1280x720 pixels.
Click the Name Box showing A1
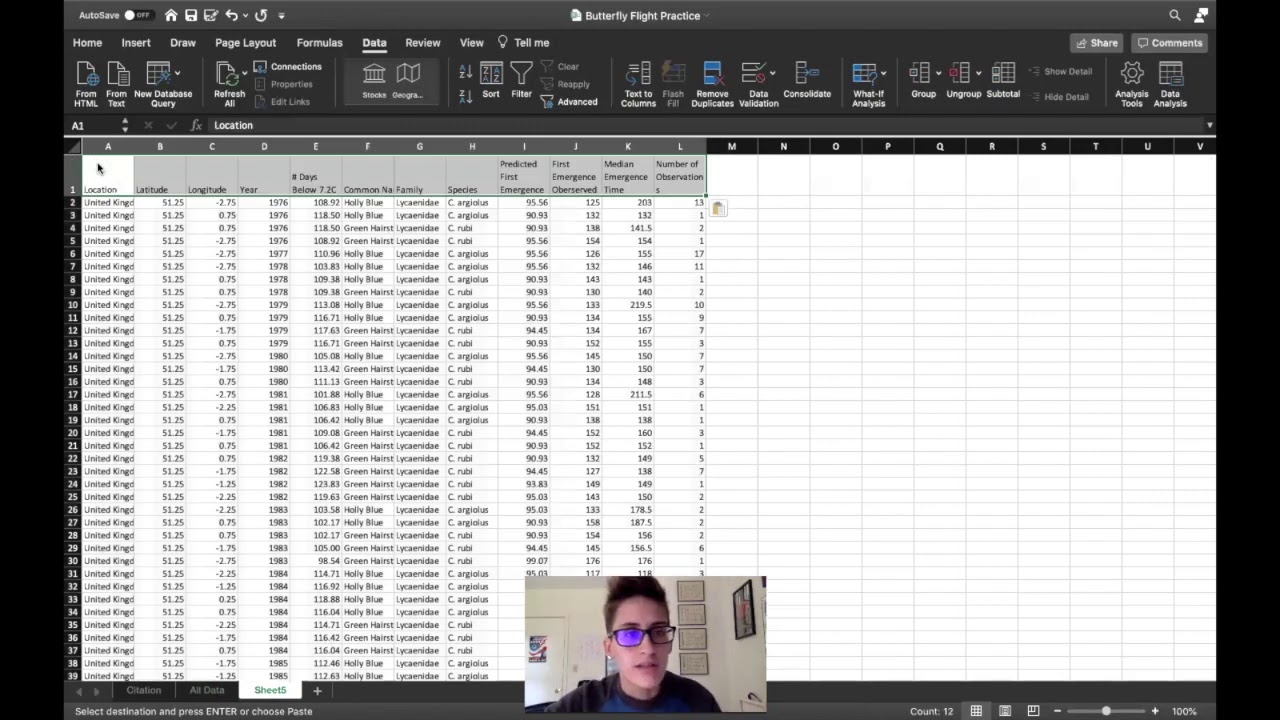tap(94, 125)
